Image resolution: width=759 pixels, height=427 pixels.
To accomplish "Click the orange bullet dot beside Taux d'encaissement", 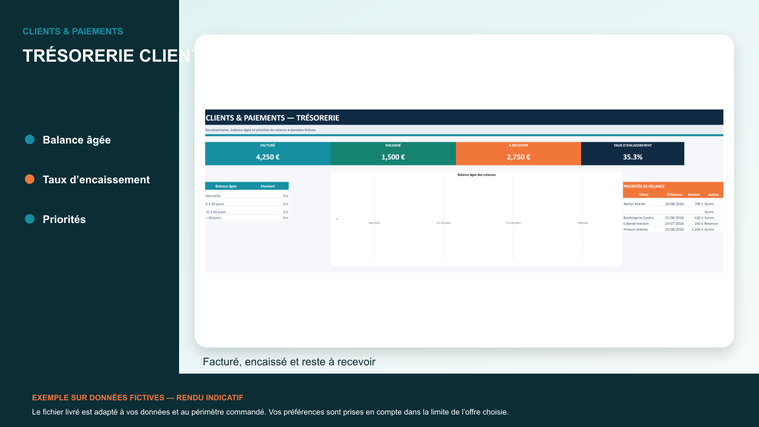I will [x=30, y=179].
